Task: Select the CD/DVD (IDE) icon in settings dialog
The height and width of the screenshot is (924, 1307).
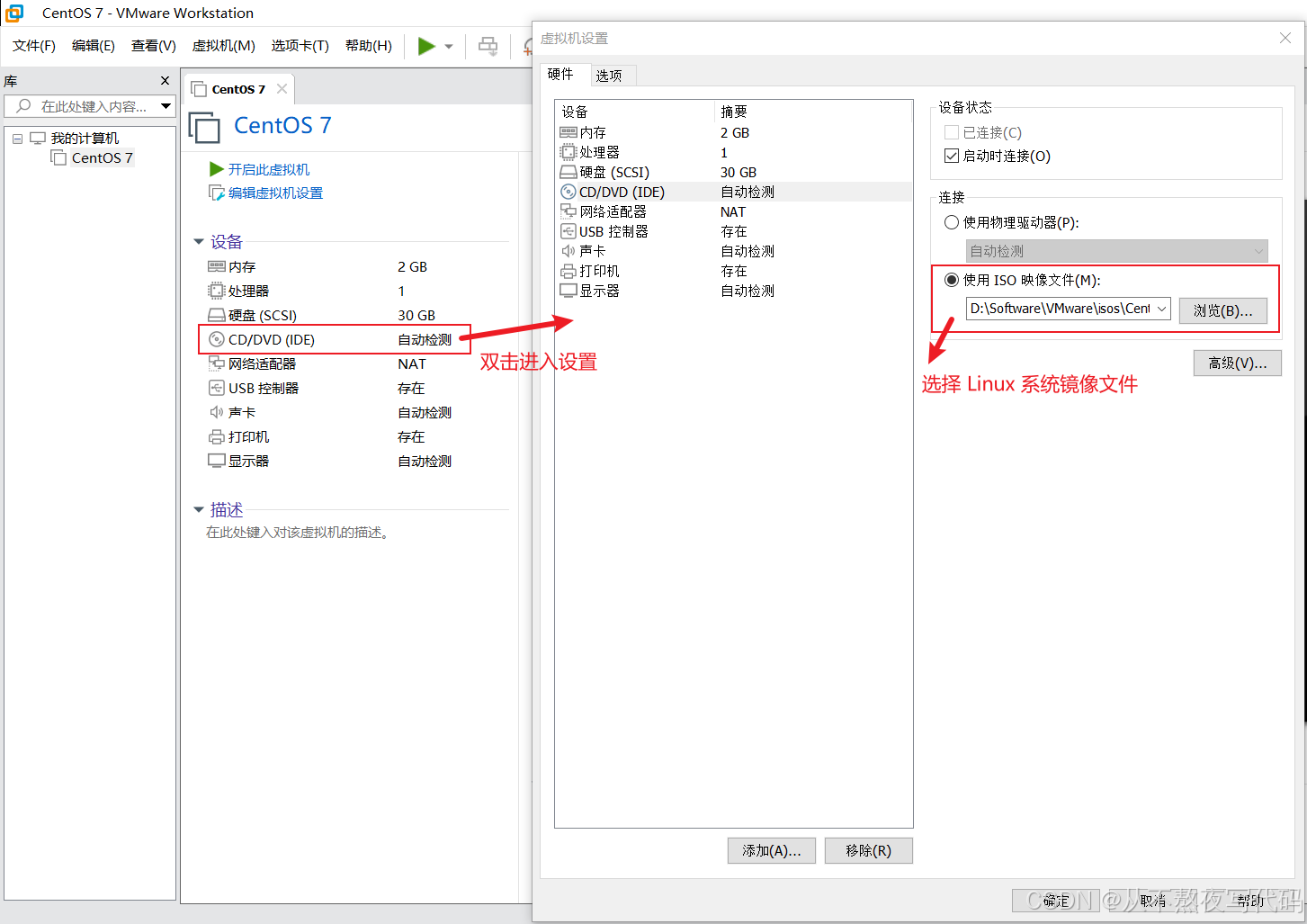Action: [568, 192]
